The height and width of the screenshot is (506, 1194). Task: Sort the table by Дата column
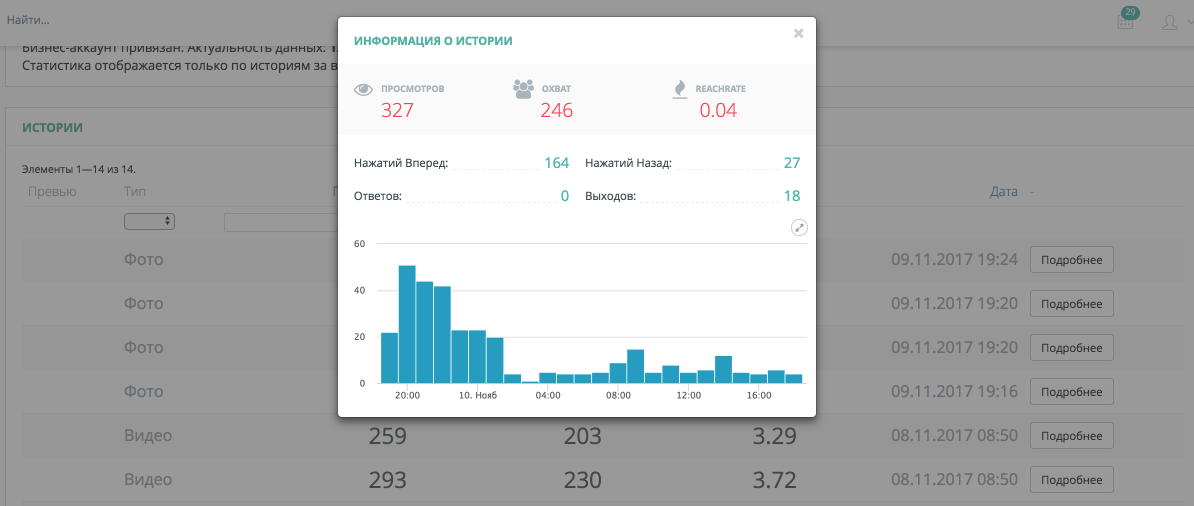pyautogui.click(x=1003, y=191)
